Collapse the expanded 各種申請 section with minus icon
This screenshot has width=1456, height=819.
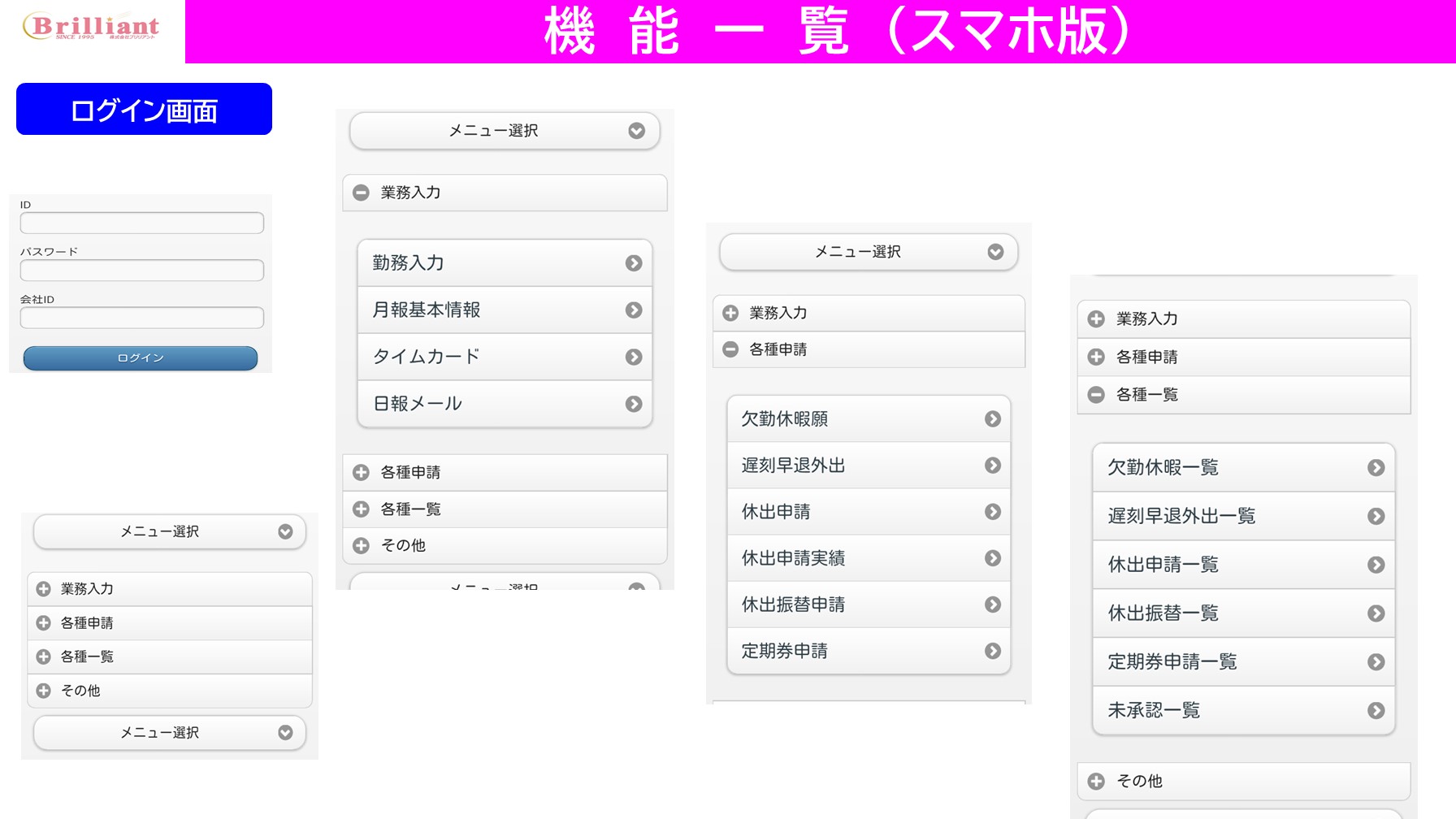point(730,349)
